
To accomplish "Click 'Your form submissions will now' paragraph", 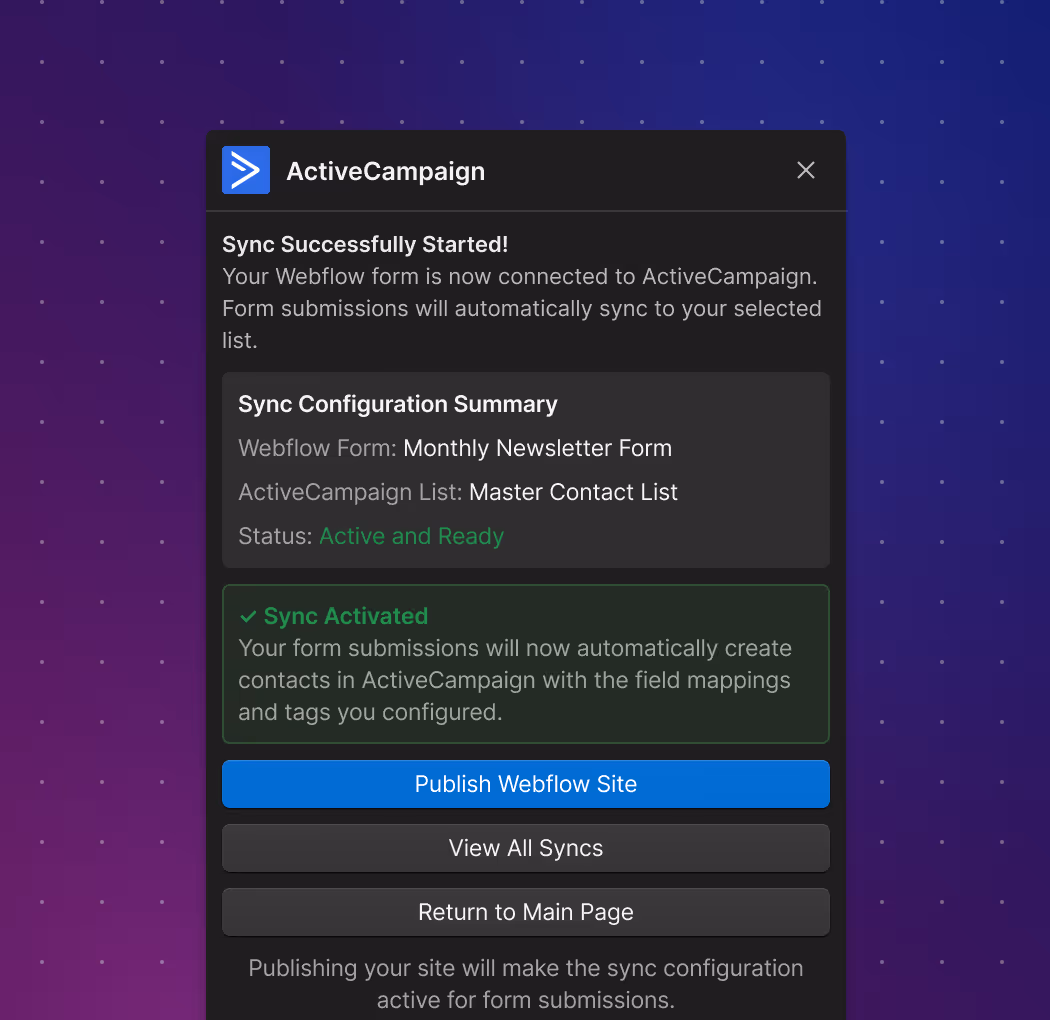I will (x=515, y=680).
